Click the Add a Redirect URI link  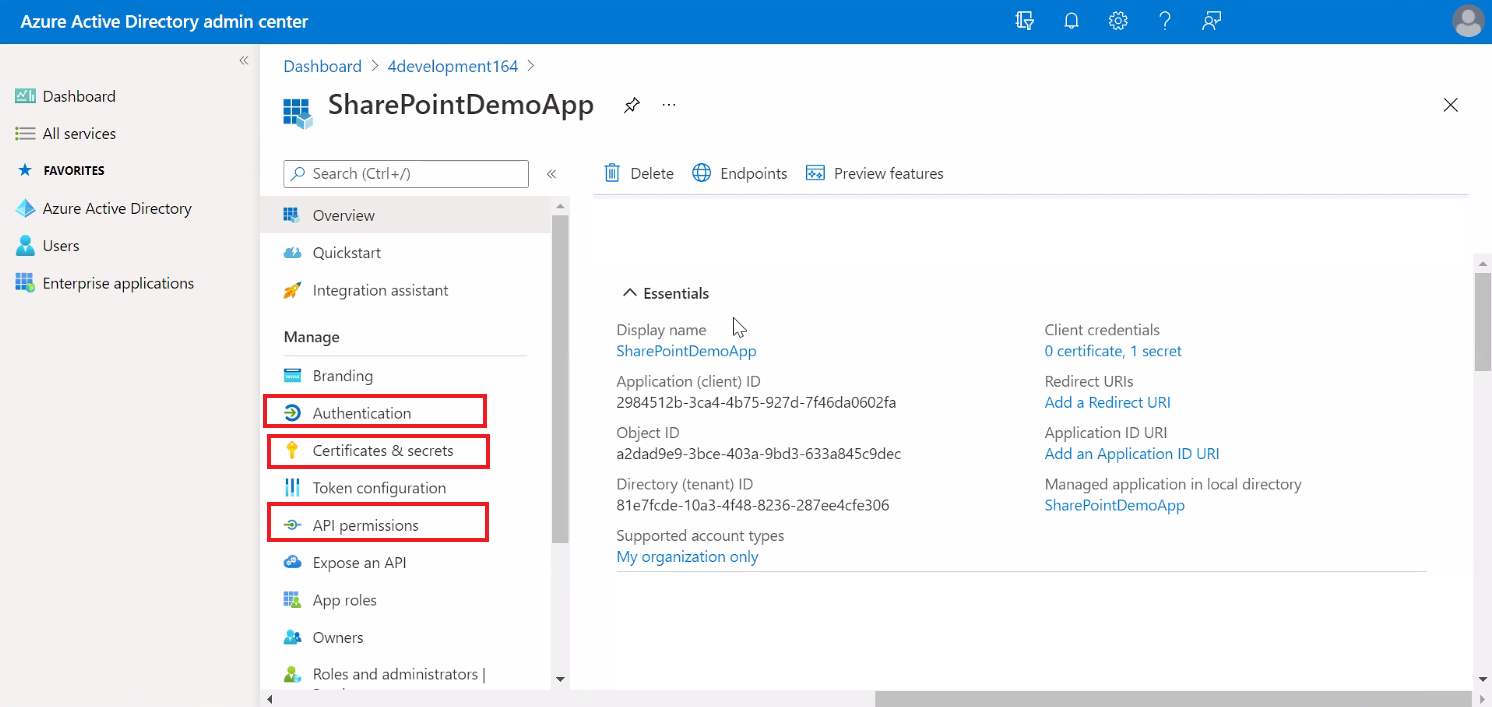pyautogui.click(x=1107, y=402)
